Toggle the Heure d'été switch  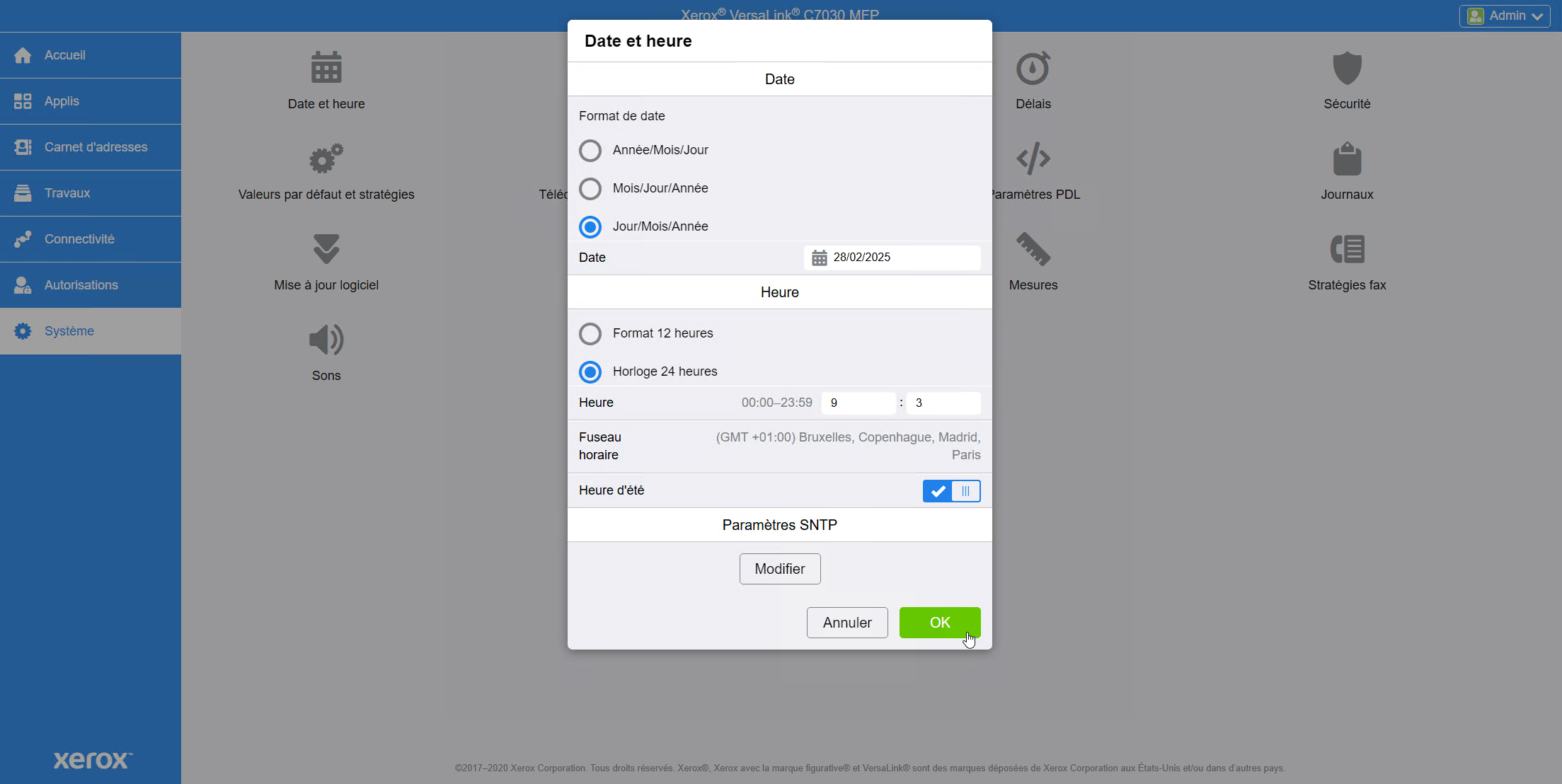coord(951,491)
